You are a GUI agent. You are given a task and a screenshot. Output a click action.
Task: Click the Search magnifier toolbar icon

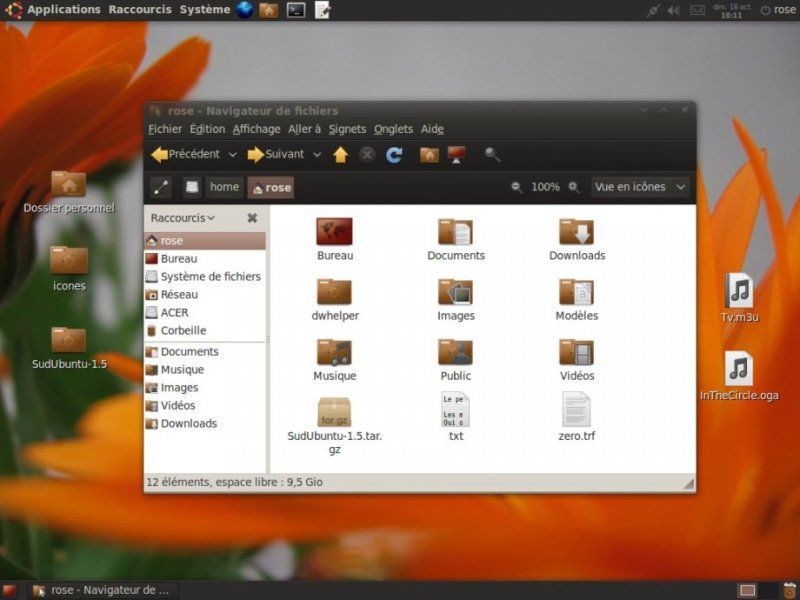pyautogui.click(x=492, y=155)
